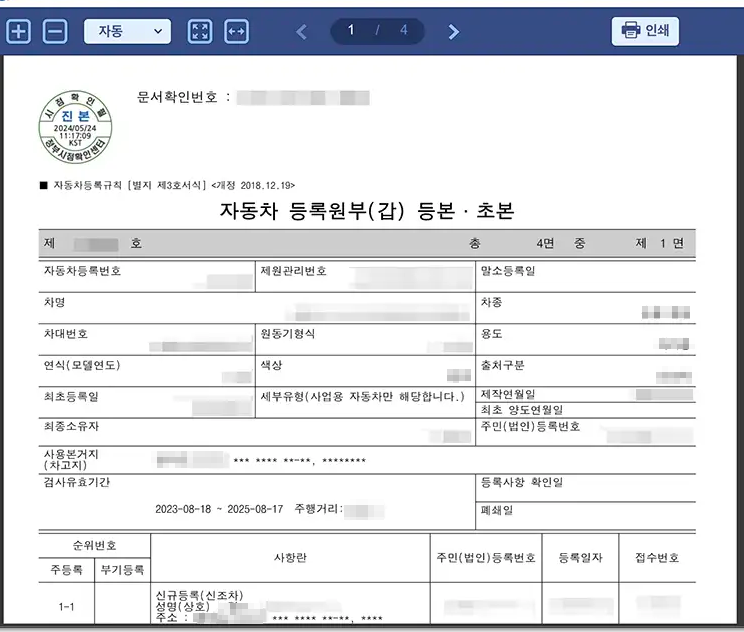Click the 연식(모델연도) field label
This screenshot has width=744, height=632.
(82, 365)
